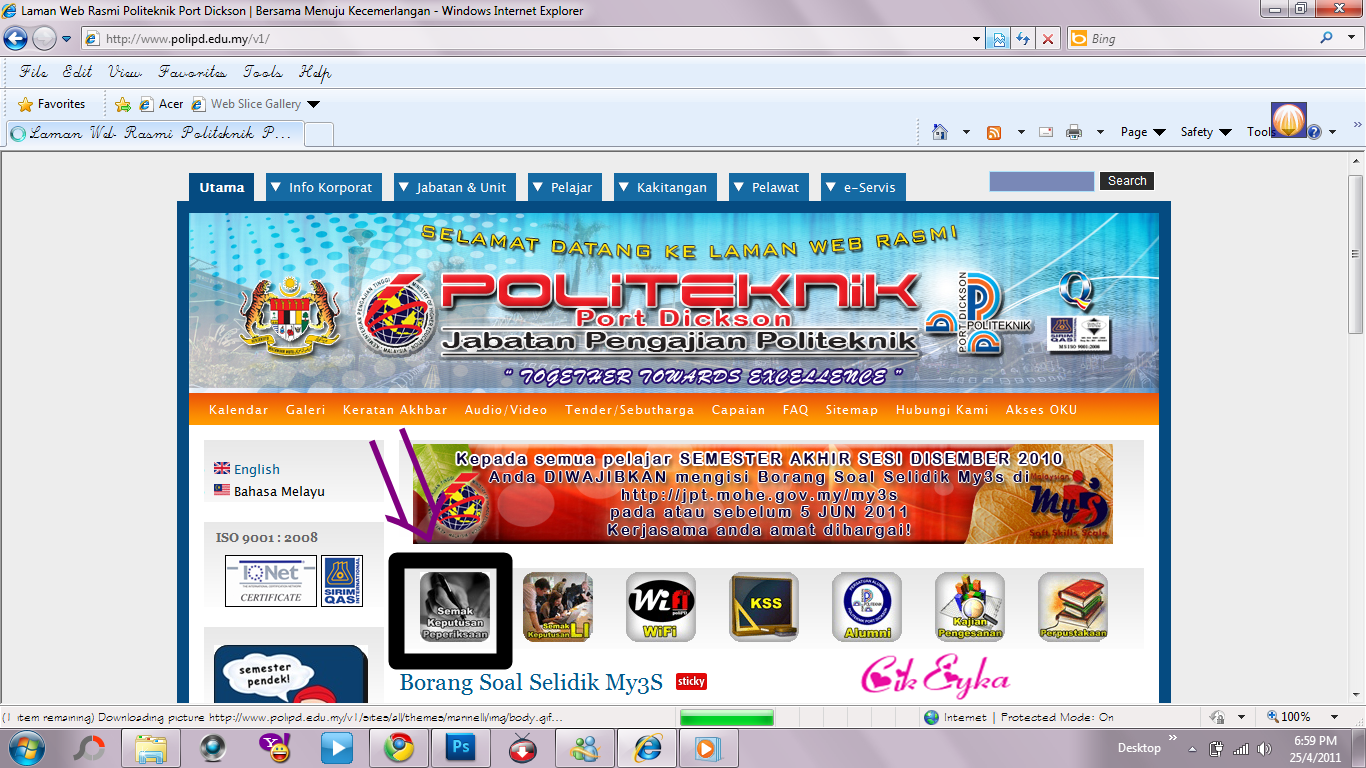The width and height of the screenshot is (1366, 768).
Task: Click the Search button
Action: pyautogui.click(x=1126, y=181)
